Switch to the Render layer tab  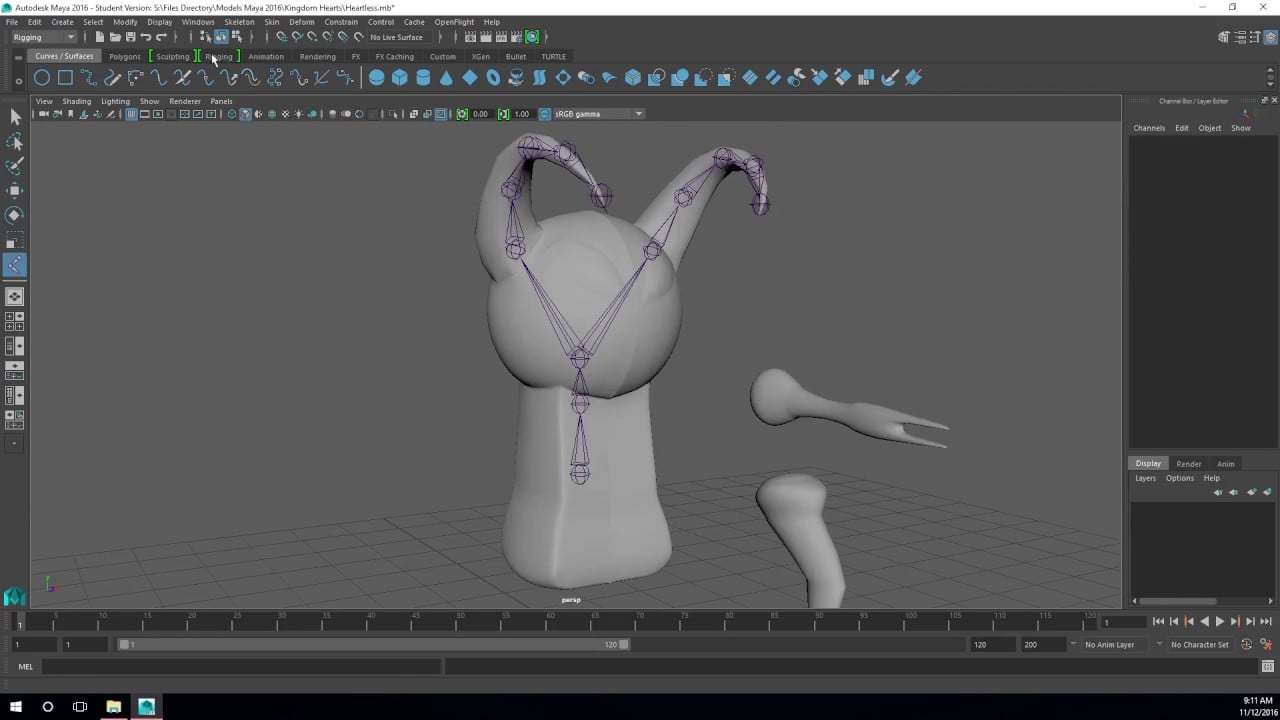tap(1189, 464)
